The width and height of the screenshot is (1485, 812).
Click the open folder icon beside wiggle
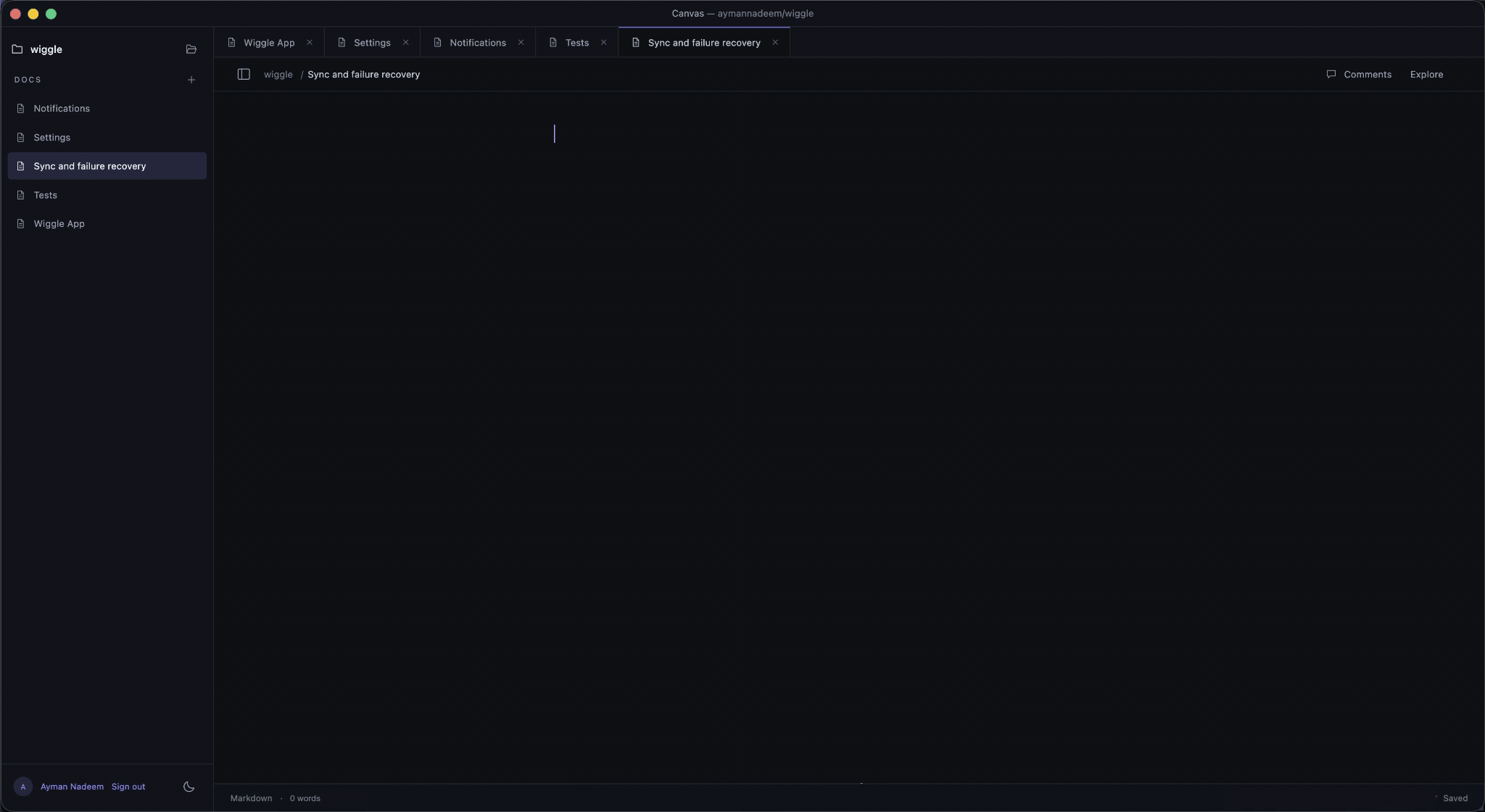pos(191,49)
